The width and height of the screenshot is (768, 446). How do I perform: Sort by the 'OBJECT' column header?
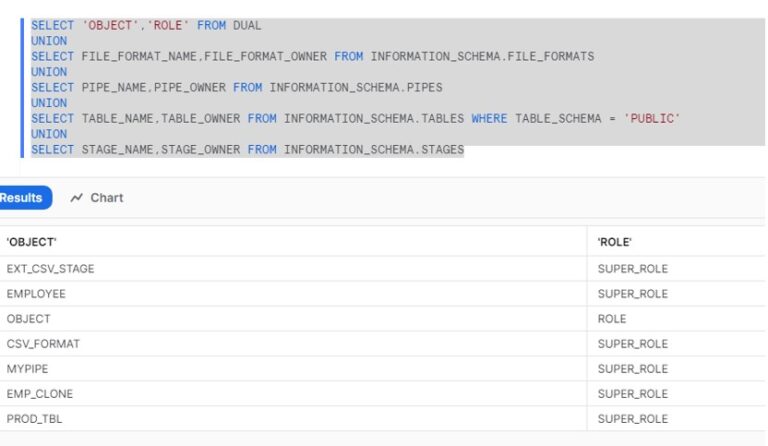click(x=32, y=242)
